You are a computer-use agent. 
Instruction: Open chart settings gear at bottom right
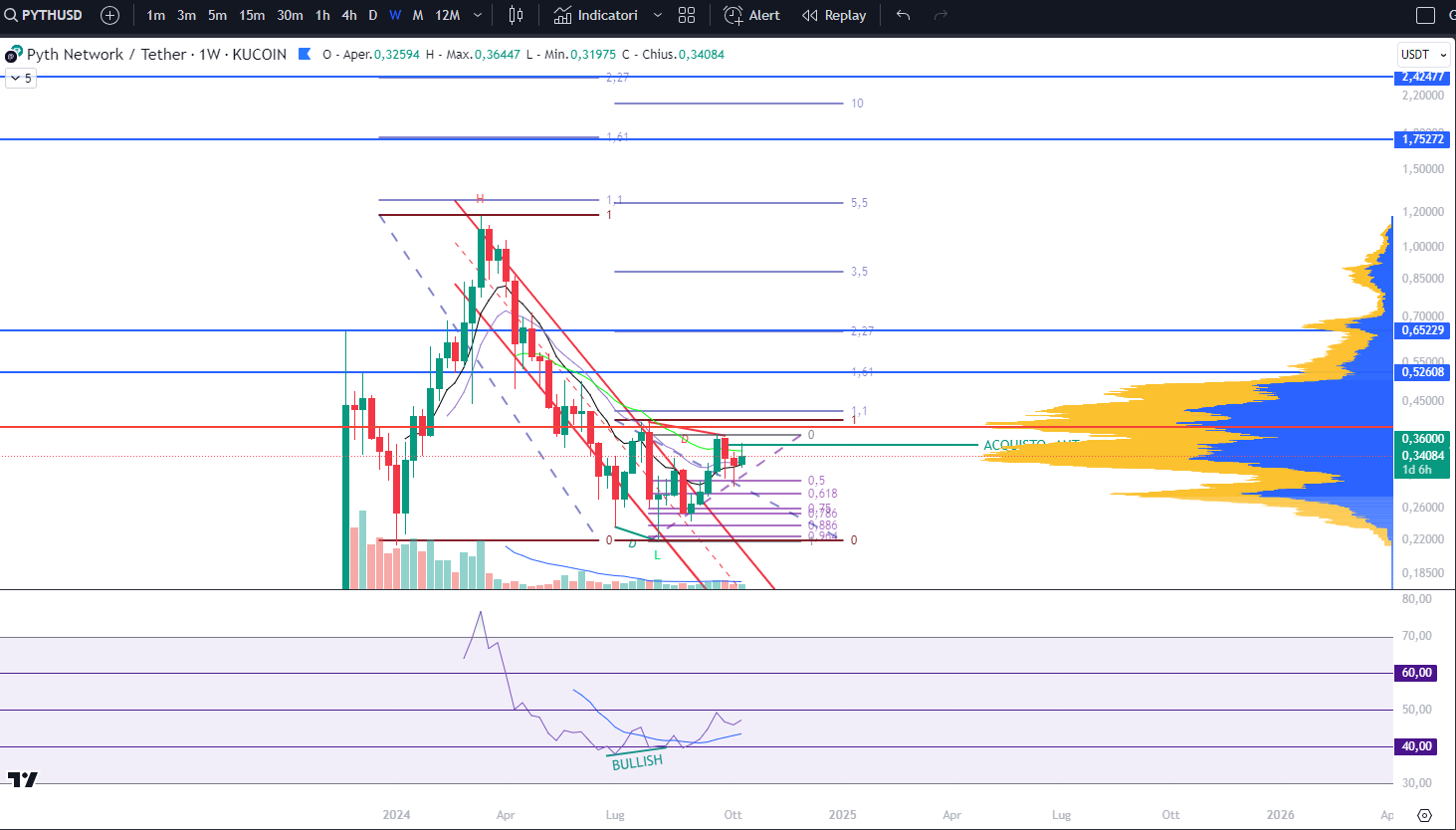click(x=1424, y=815)
